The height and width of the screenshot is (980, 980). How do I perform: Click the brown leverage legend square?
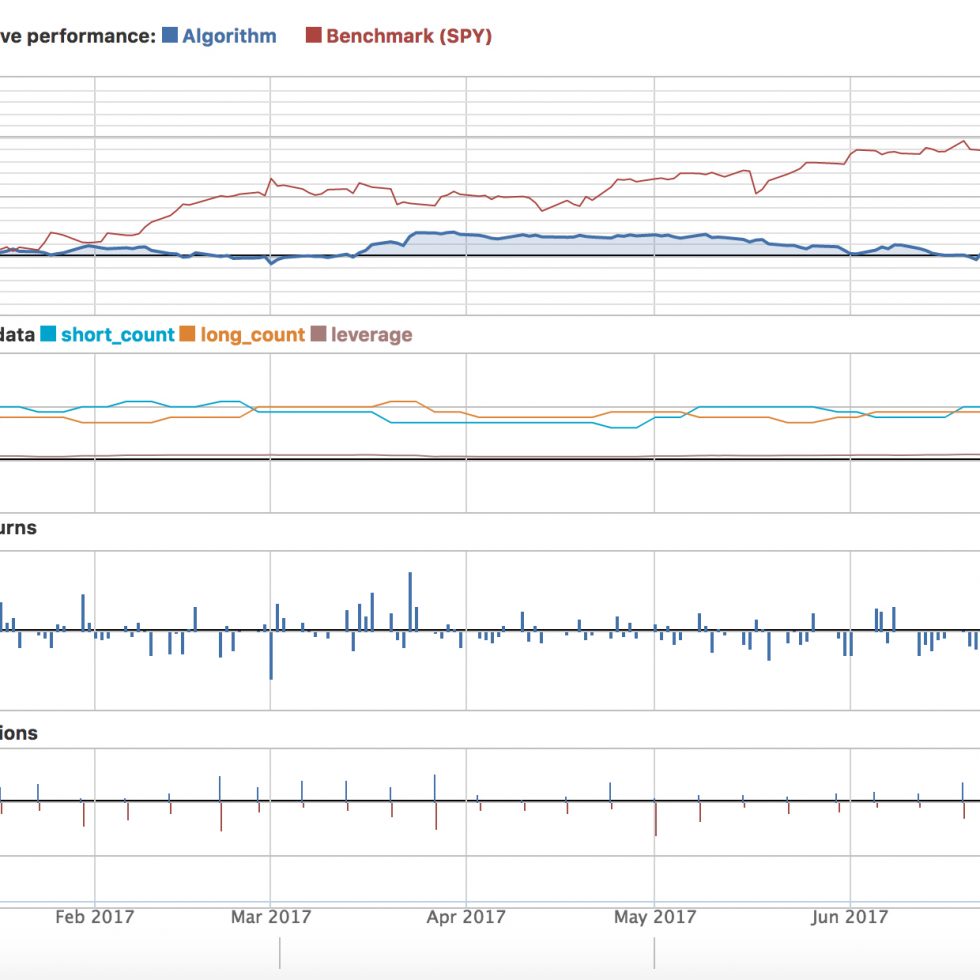(x=319, y=335)
